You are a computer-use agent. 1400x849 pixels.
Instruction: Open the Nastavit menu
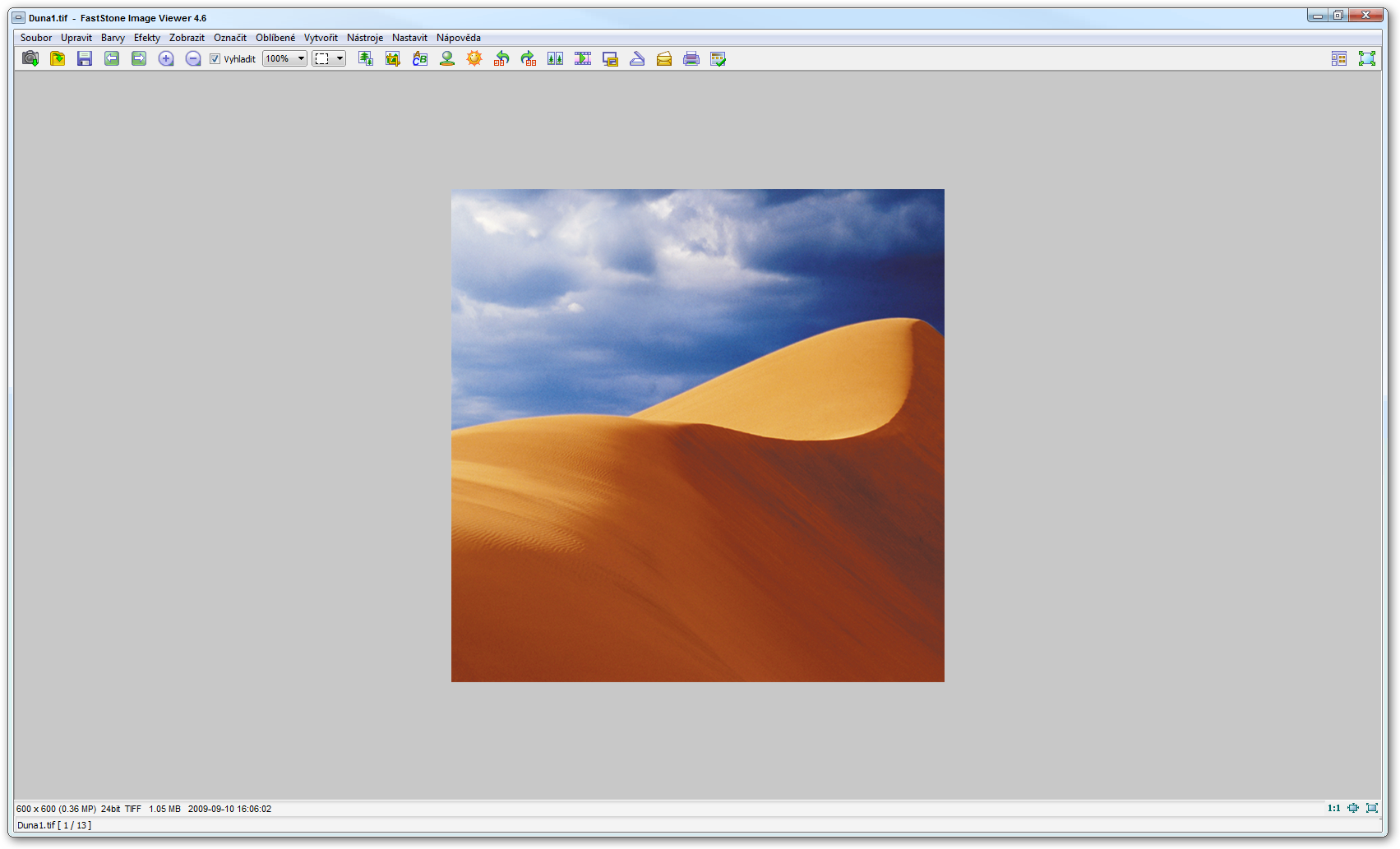409,38
